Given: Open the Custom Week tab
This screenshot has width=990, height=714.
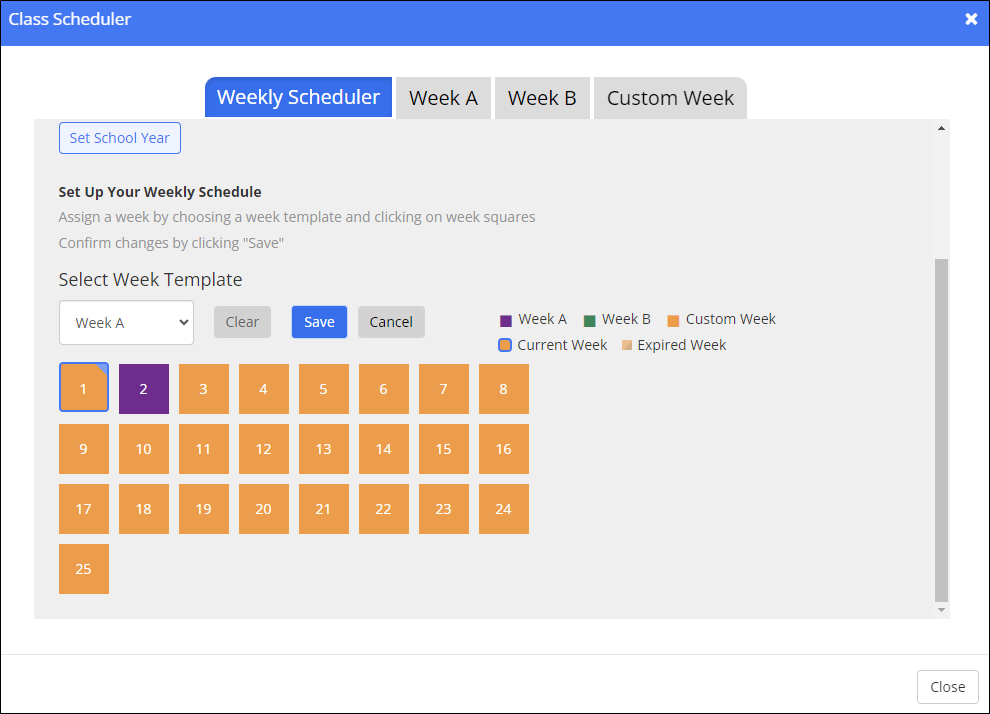Looking at the screenshot, I should click(670, 97).
